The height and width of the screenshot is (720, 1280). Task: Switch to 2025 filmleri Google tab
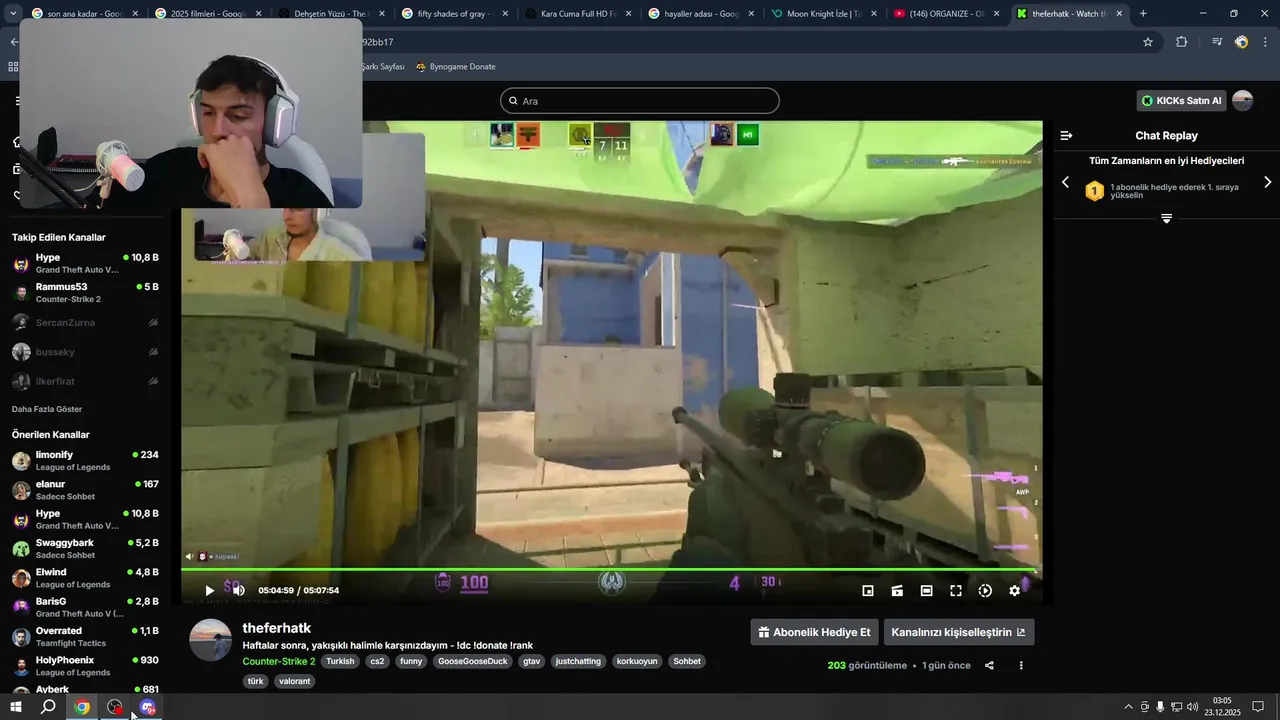tap(208, 14)
